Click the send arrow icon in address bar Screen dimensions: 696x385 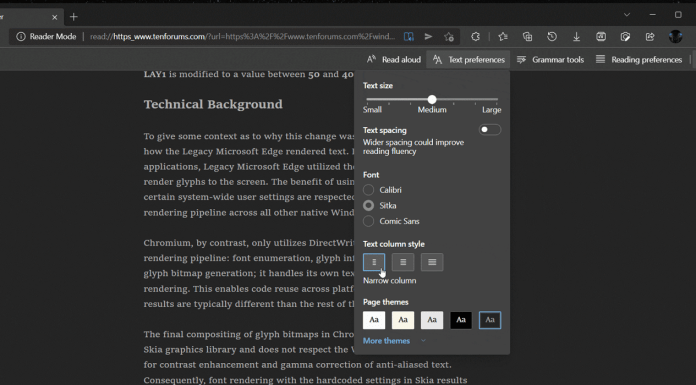(428, 36)
